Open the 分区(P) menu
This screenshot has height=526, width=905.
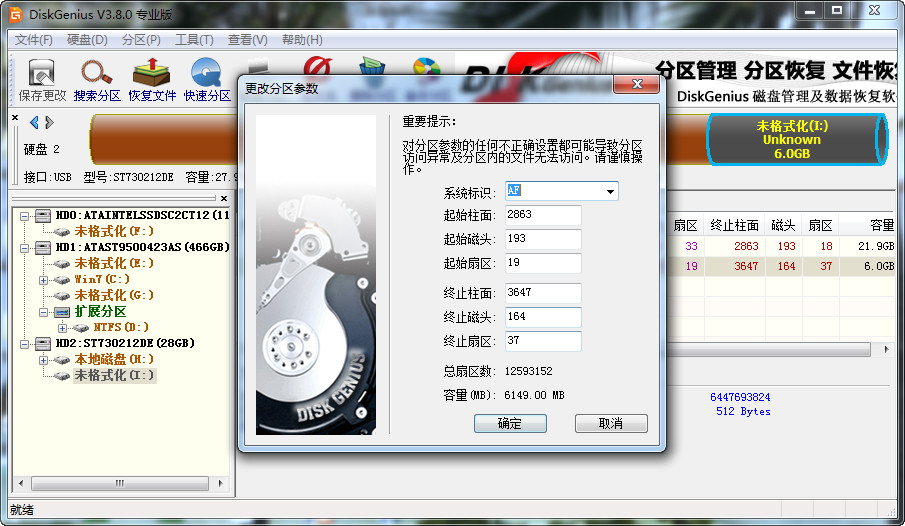click(141, 40)
